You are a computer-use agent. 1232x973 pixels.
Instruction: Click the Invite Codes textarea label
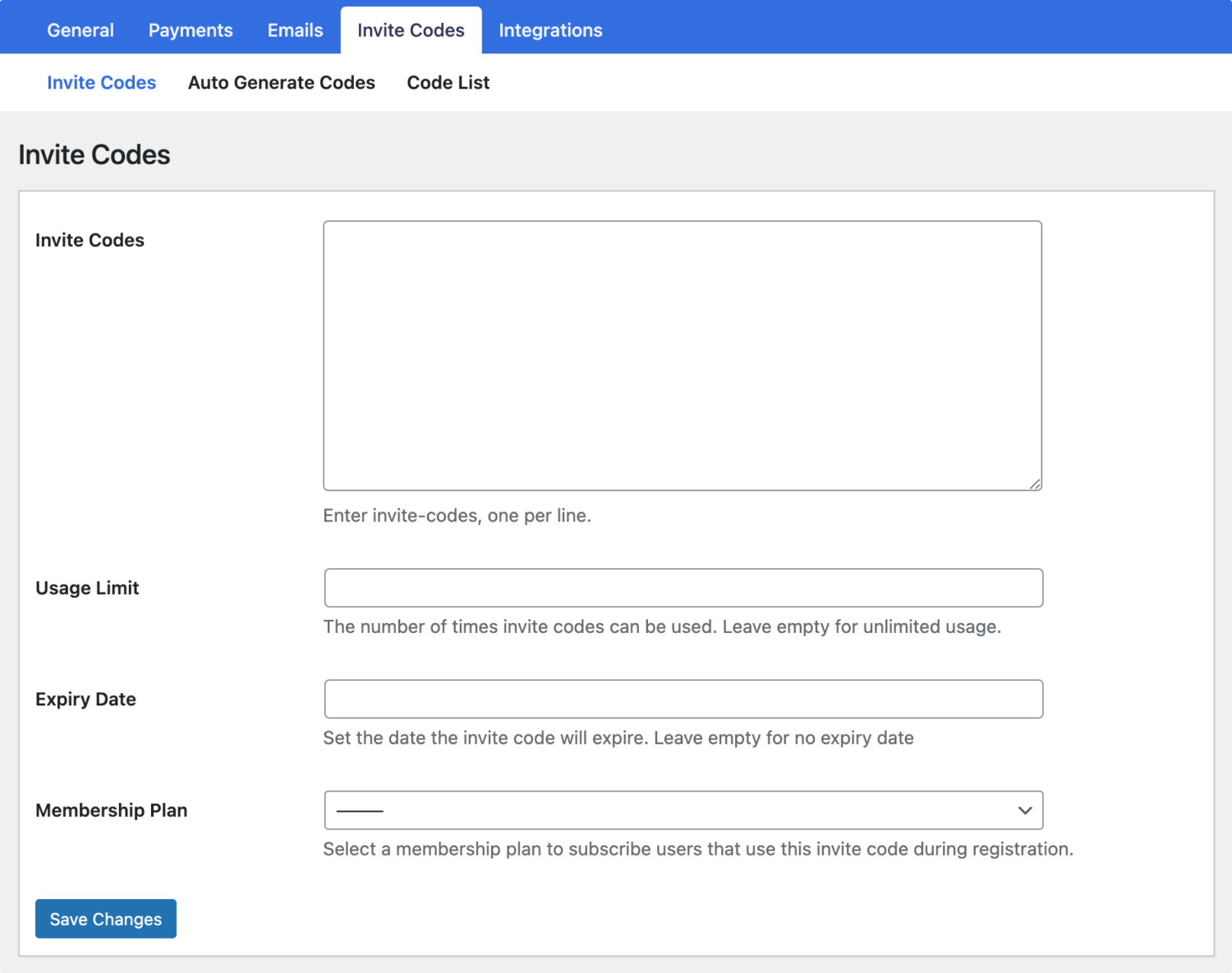pos(90,240)
